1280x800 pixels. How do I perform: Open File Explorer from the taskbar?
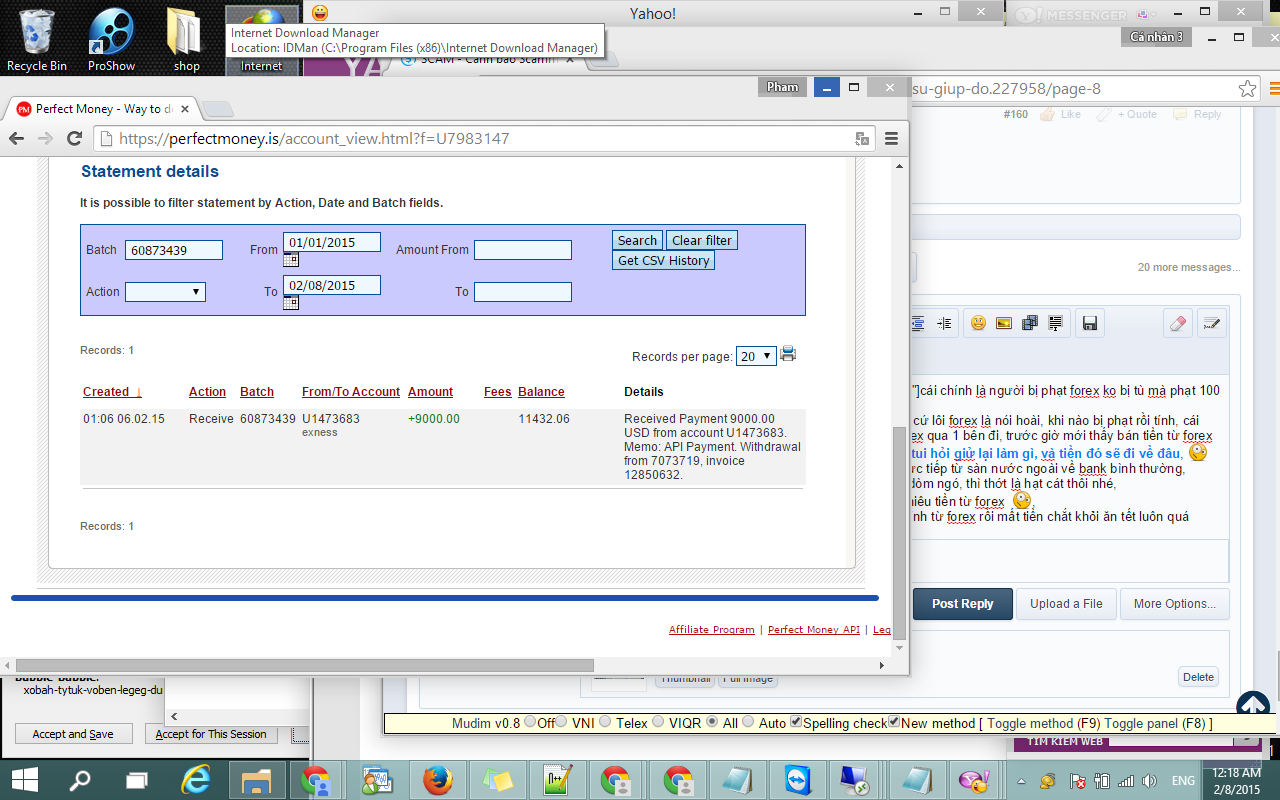point(258,779)
